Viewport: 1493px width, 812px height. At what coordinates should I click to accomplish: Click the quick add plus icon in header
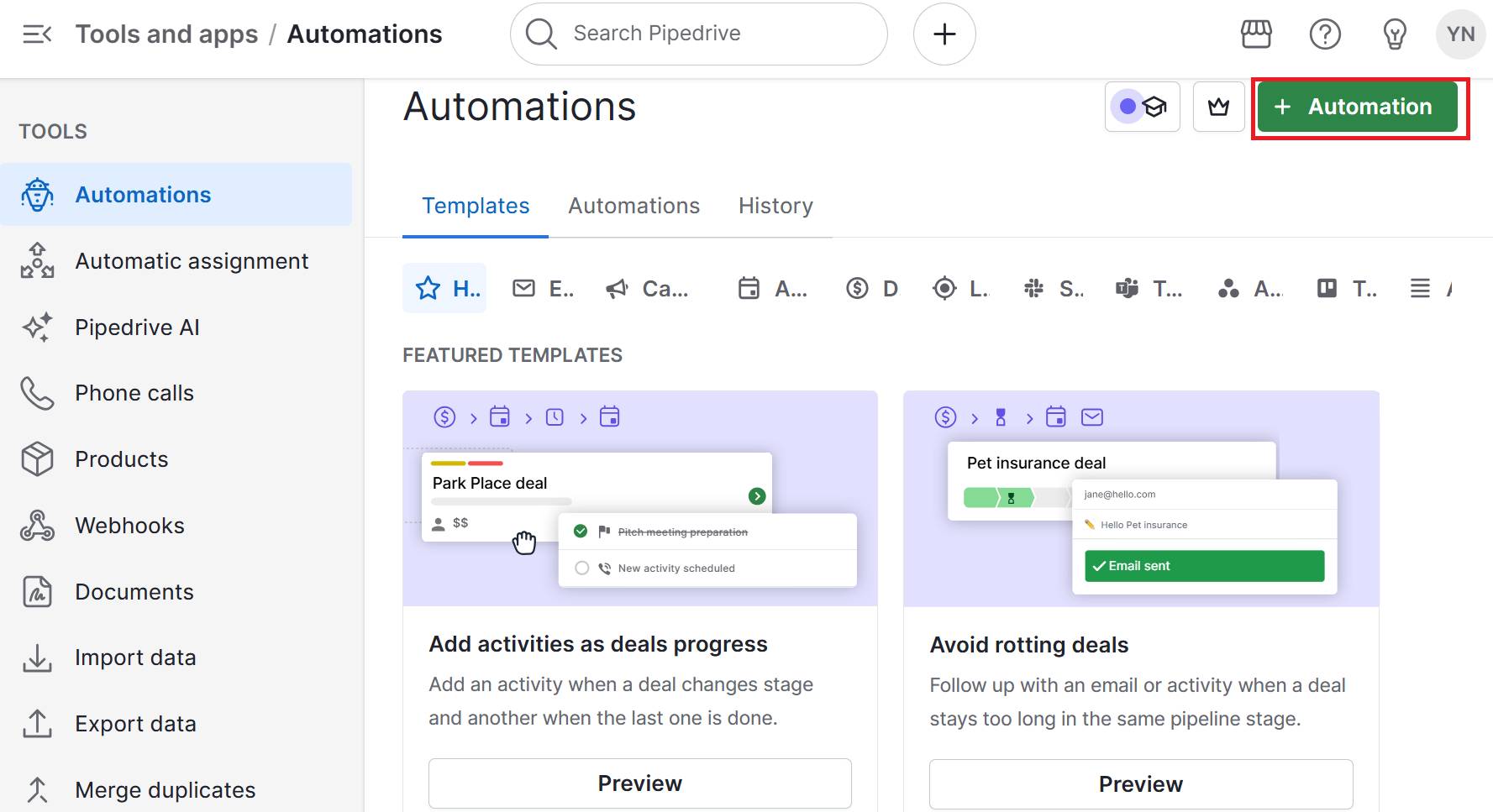click(944, 34)
